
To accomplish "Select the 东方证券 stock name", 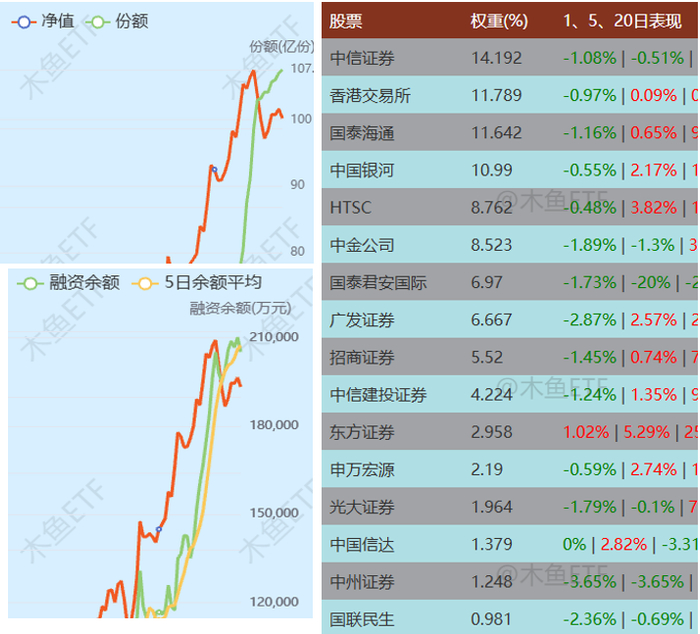I will coord(362,432).
